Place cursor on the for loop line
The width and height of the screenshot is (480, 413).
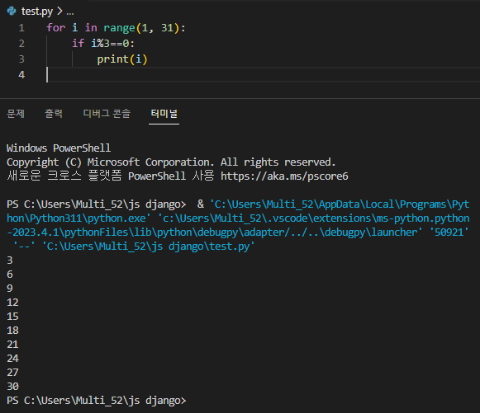coord(116,28)
